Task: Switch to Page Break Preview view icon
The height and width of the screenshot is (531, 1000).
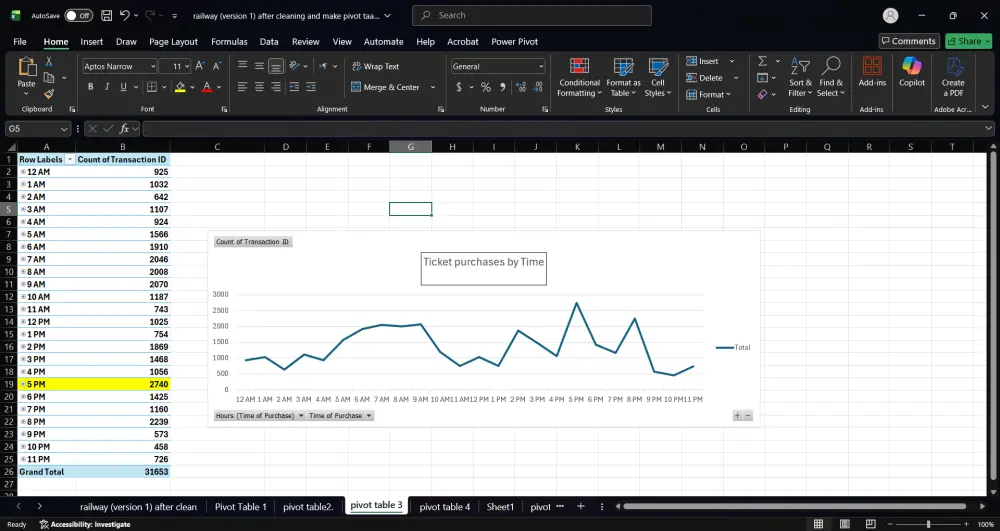Action: (870, 524)
